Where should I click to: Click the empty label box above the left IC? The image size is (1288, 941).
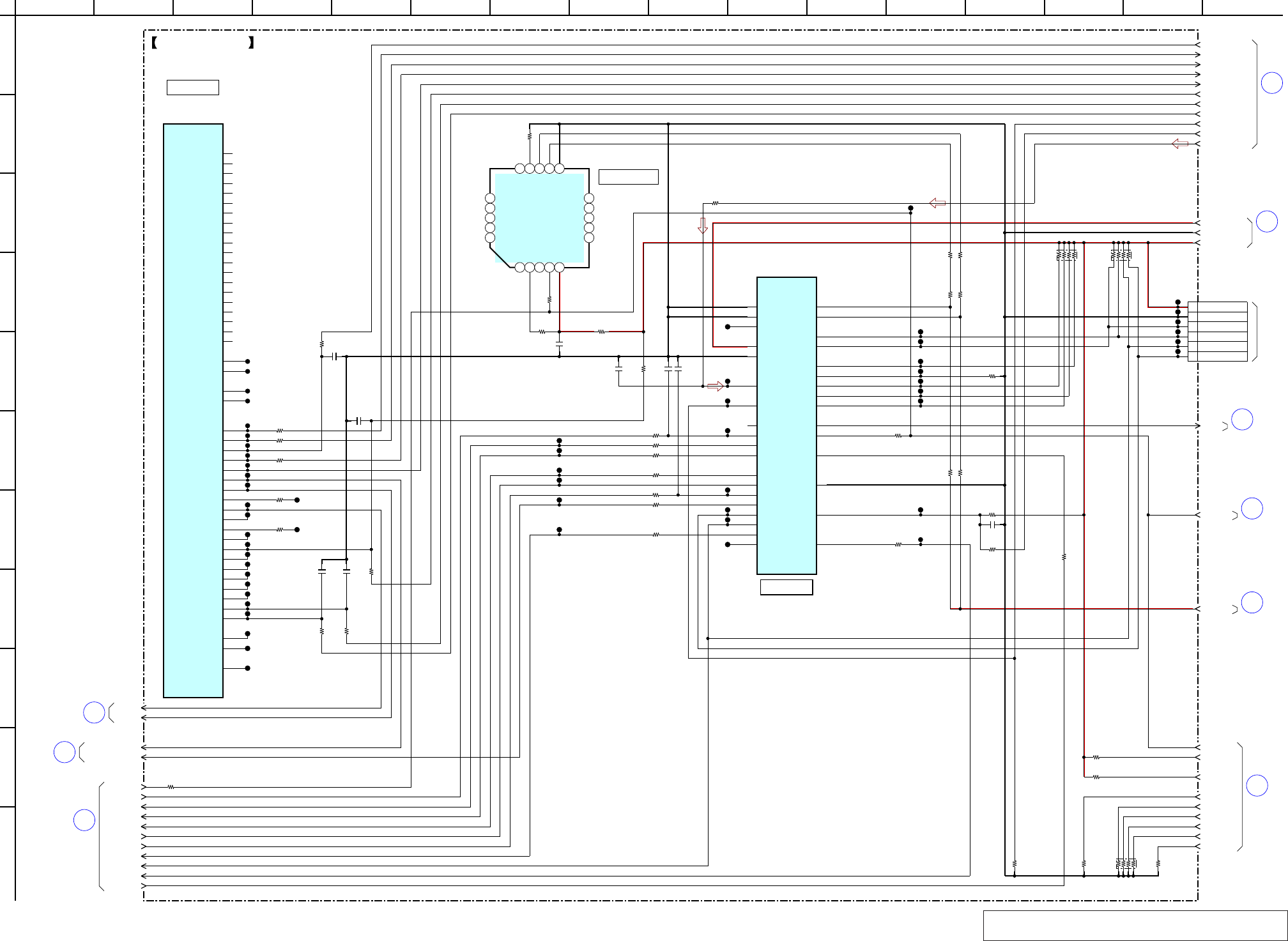tap(192, 88)
